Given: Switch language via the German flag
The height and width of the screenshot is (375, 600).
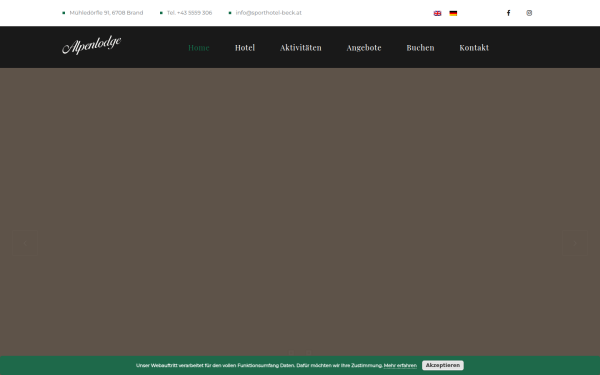Looking at the screenshot, I should click(453, 13).
